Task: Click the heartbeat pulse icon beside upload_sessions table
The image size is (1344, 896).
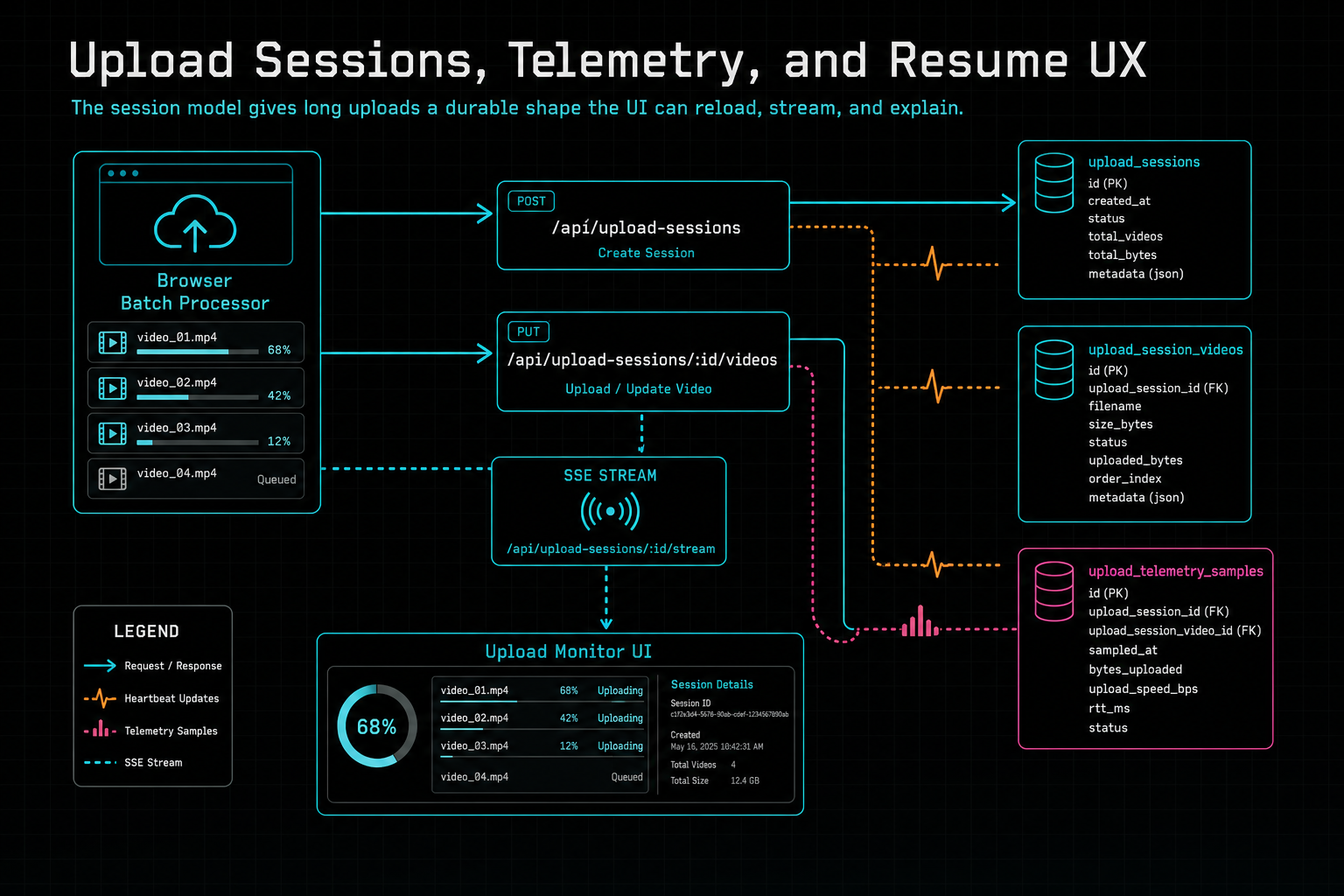Action: coord(935,263)
